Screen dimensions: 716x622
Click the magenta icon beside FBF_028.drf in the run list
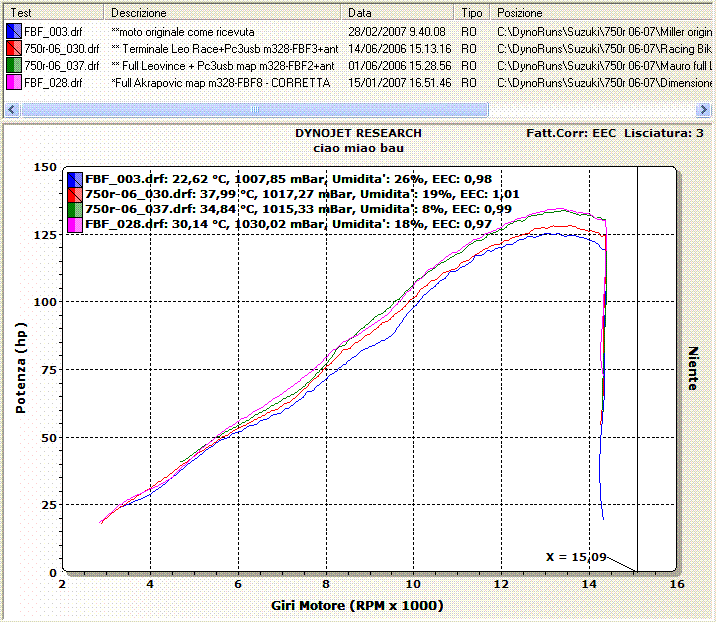click(x=14, y=82)
